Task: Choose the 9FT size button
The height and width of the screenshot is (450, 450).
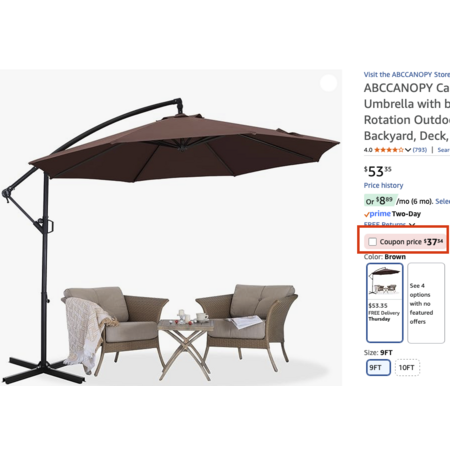Action: [378, 368]
